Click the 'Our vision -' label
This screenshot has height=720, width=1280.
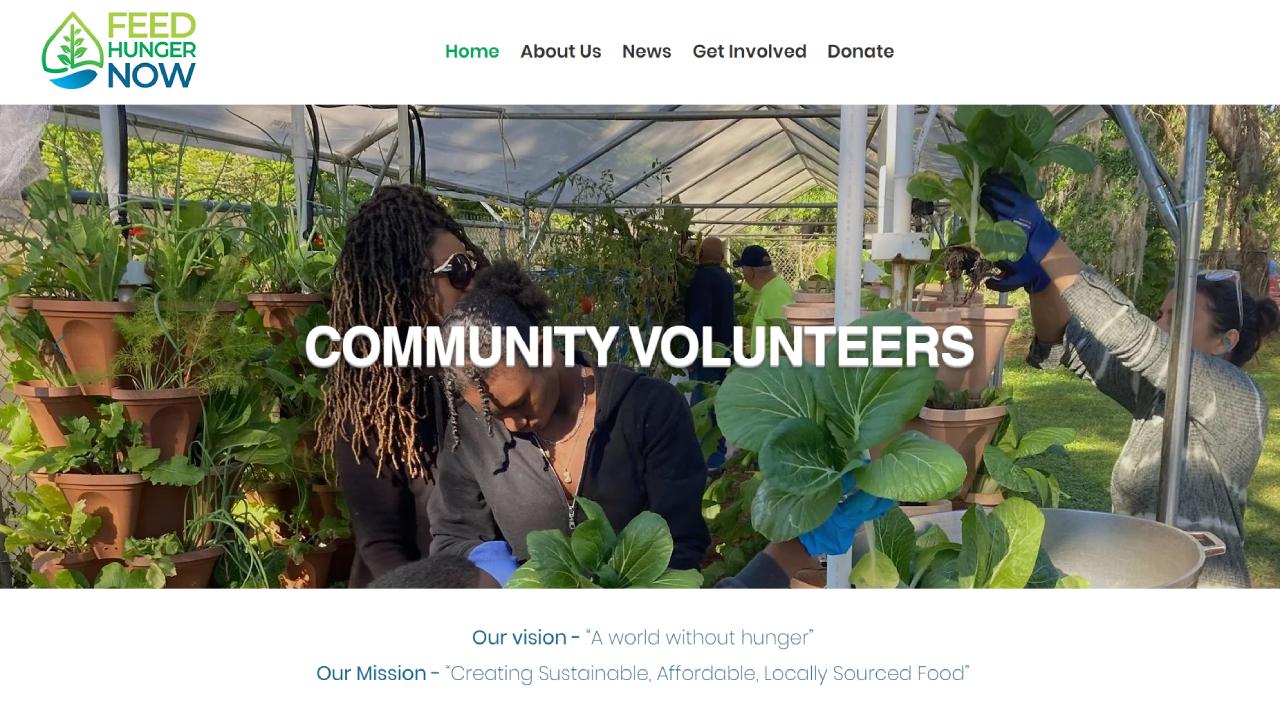point(526,637)
